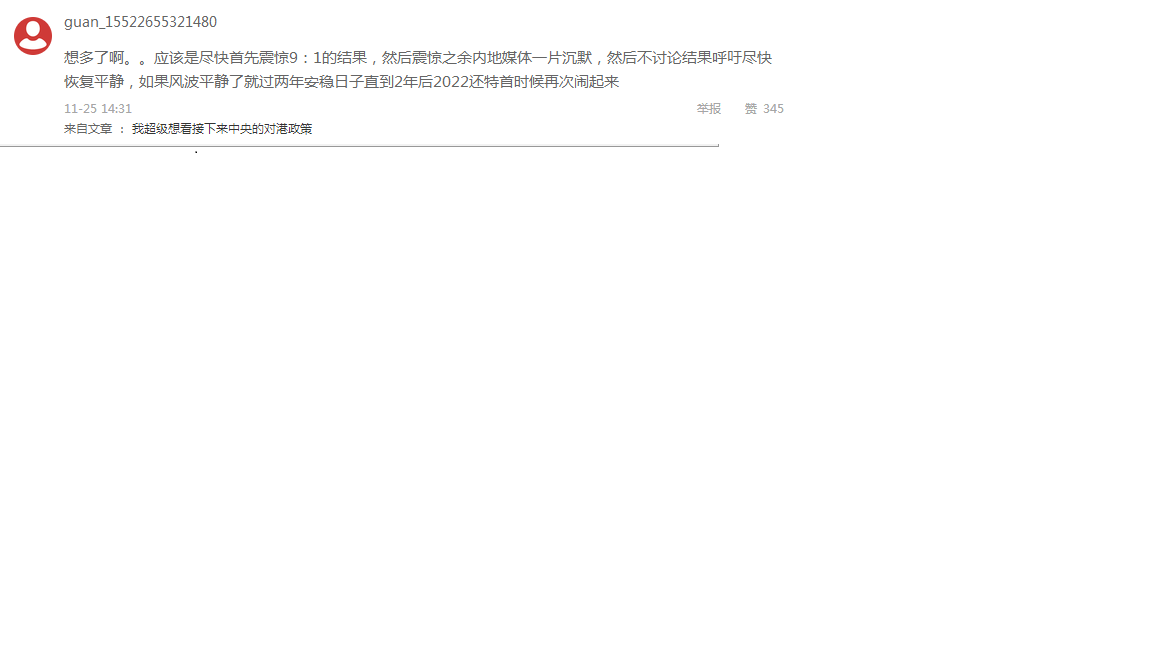This screenshot has height=648, width=1152.
Task: Click the ending words 再次闹起来
Action: (x=582, y=82)
